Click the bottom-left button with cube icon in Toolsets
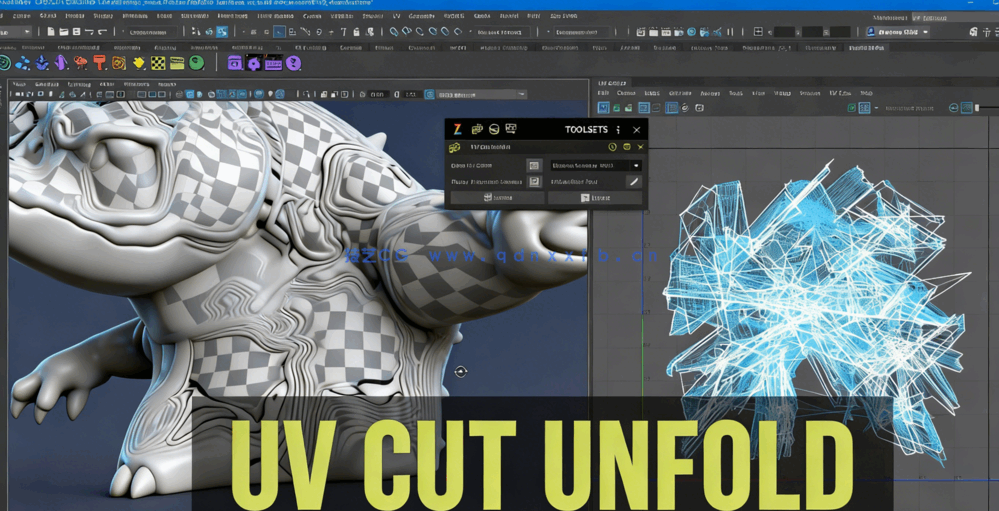The image size is (999, 511). tap(497, 198)
